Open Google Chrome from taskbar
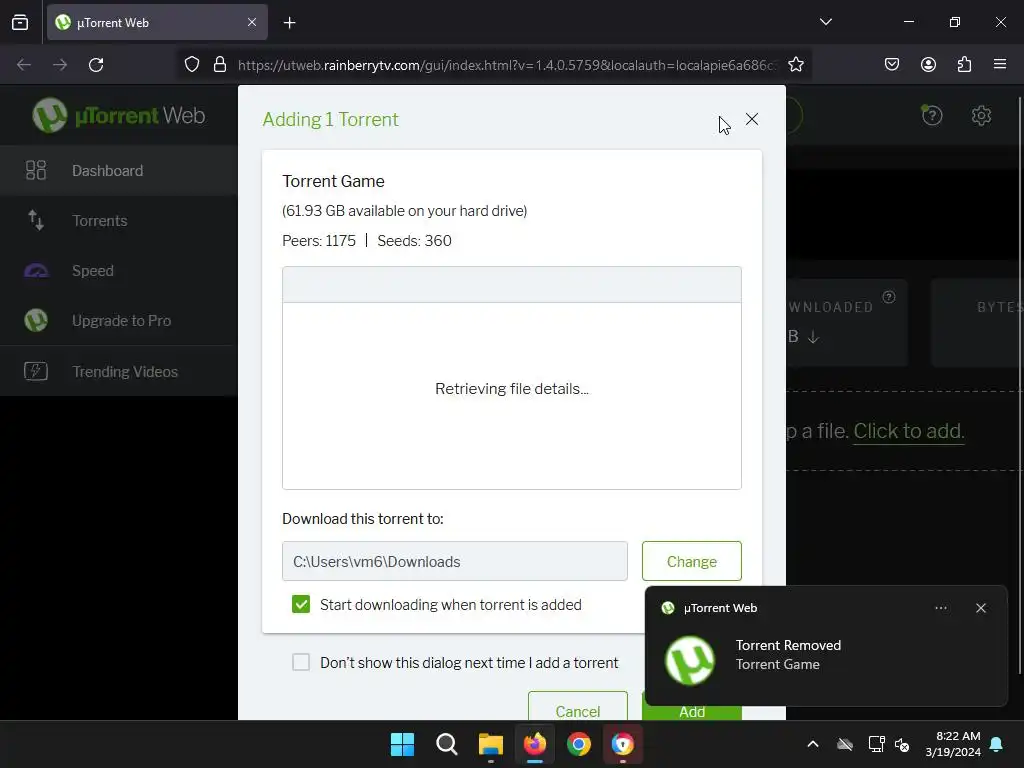The image size is (1024, 768). 579,744
